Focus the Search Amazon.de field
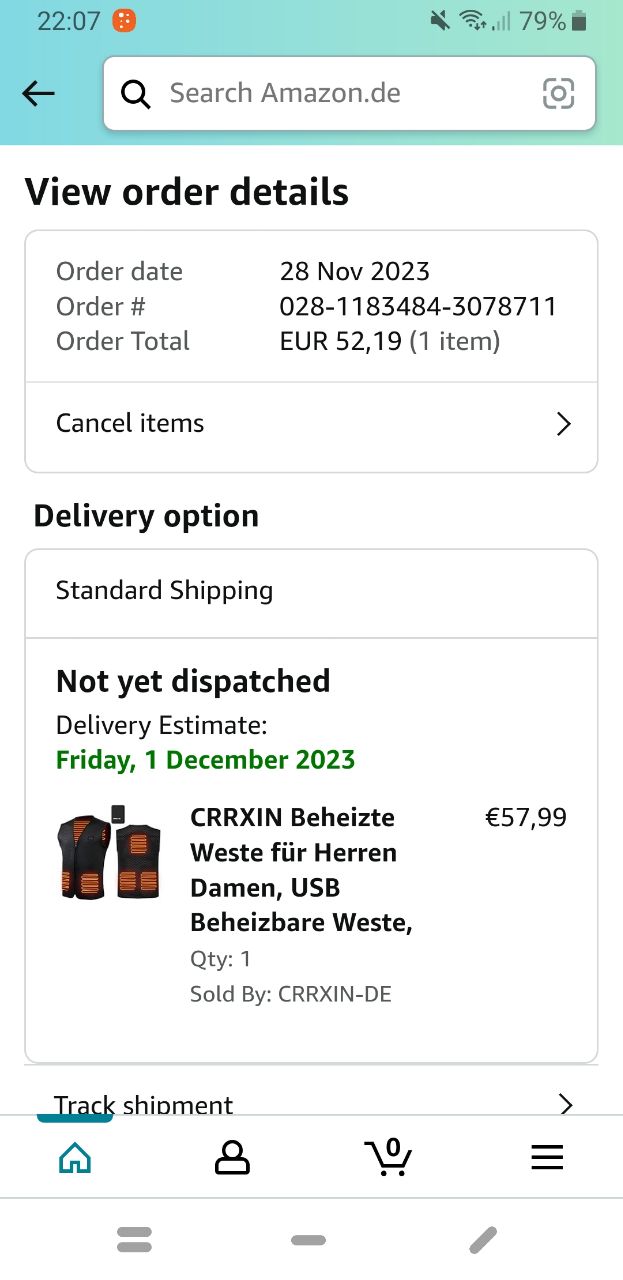The image size is (623, 1280). pyautogui.click(x=340, y=94)
